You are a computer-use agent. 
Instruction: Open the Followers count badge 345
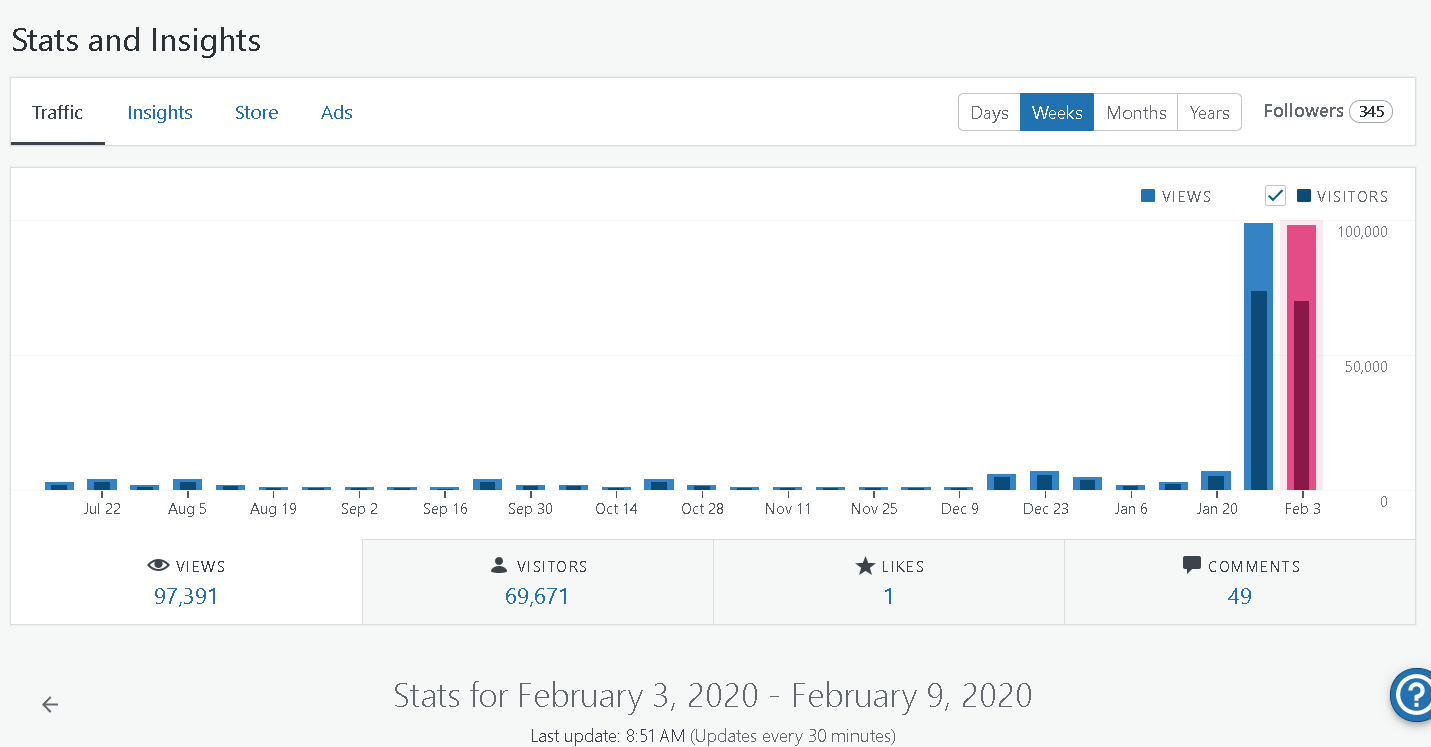coord(1370,112)
